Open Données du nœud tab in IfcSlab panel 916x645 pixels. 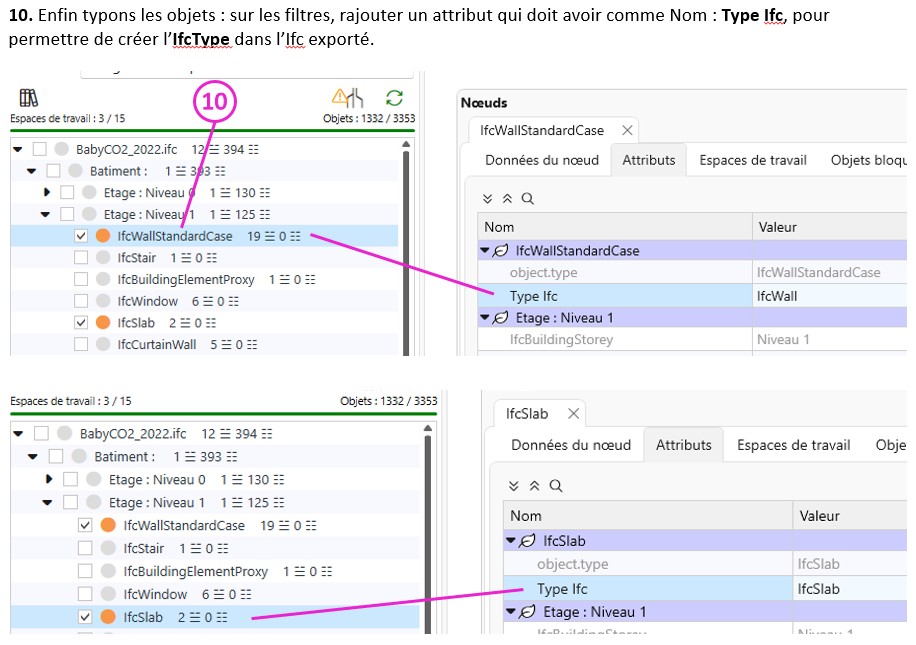pos(571,445)
